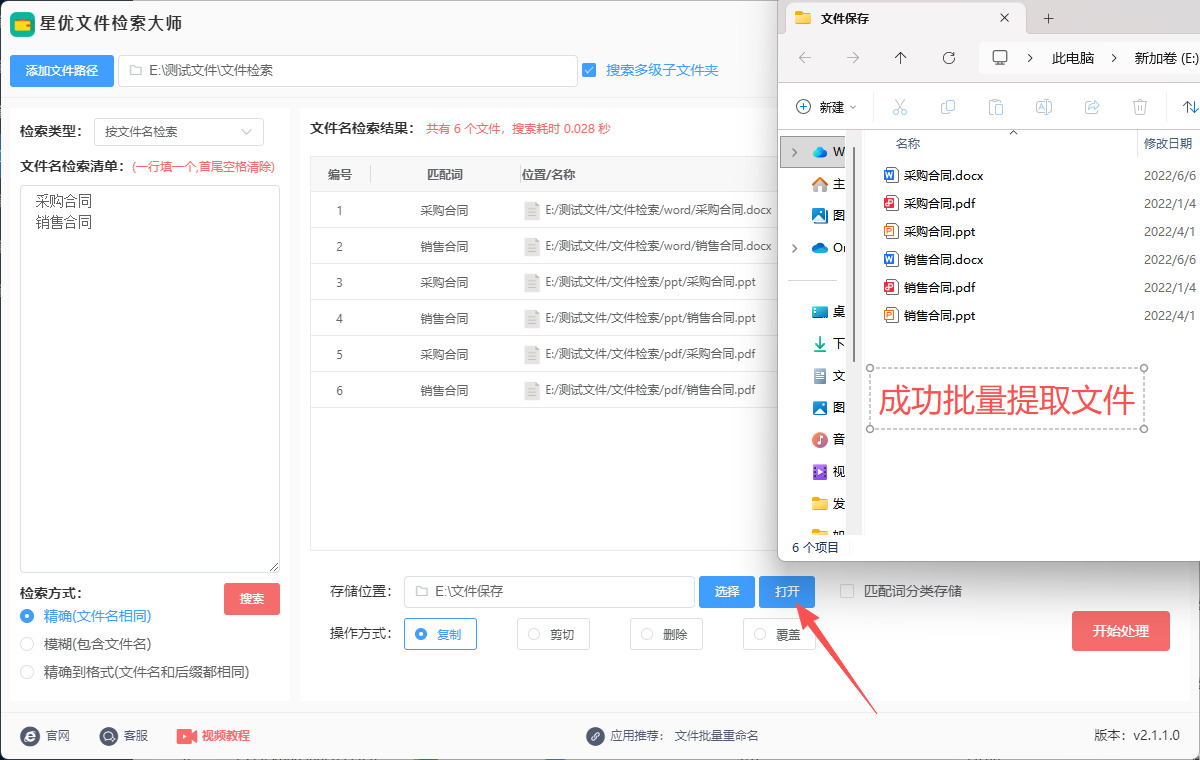Click the delete trash icon in Explorer
The height and width of the screenshot is (760, 1200).
click(x=1140, y=107)
